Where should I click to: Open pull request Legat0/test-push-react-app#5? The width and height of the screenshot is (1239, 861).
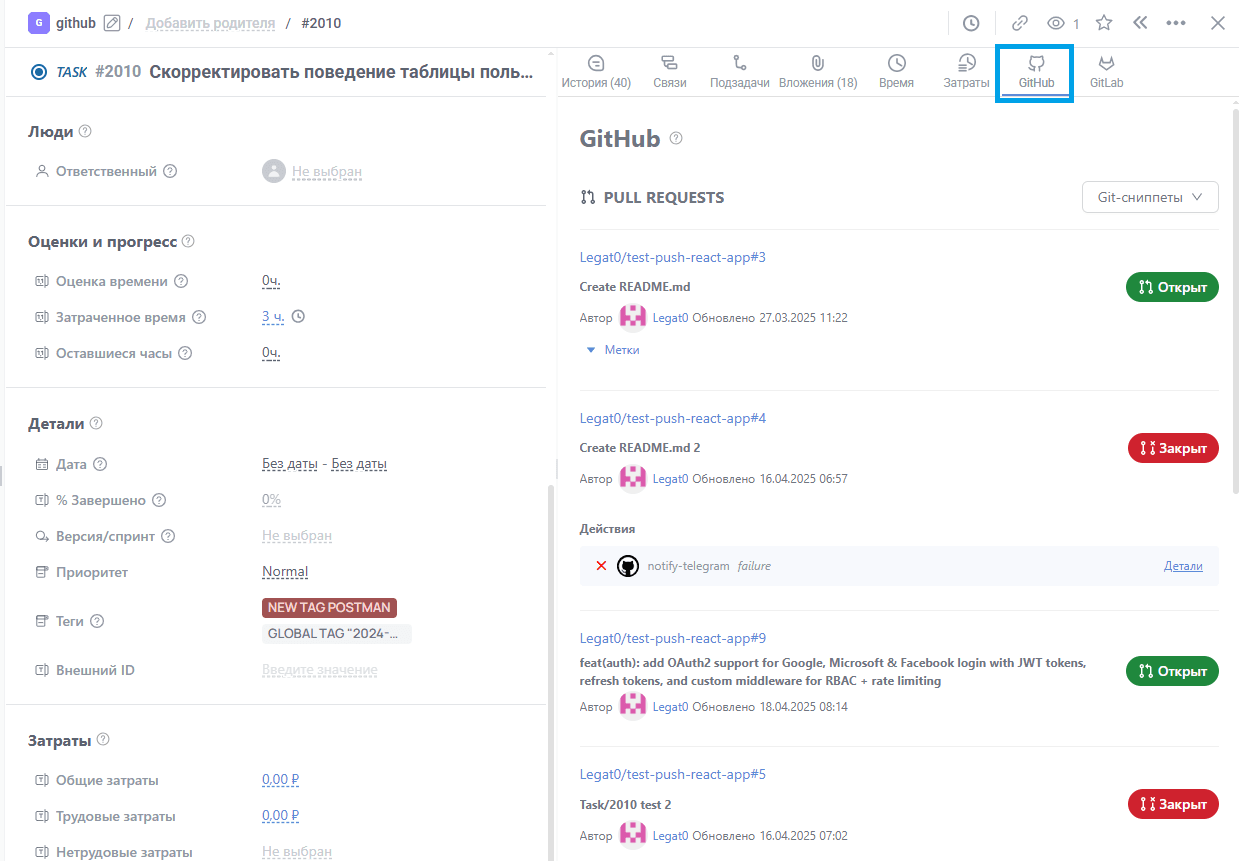[673, 774]
